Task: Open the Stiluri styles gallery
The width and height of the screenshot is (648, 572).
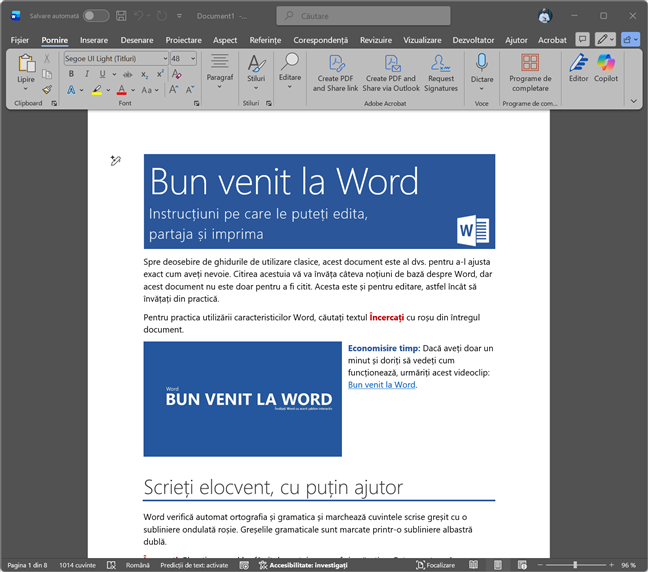Action: (x=256, y=72)
